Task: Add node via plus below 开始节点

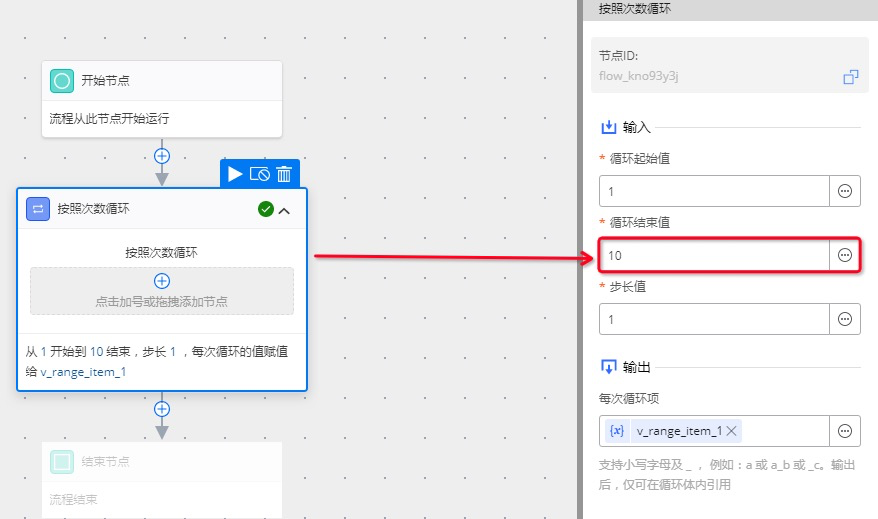Action: [x=162, y=156]
